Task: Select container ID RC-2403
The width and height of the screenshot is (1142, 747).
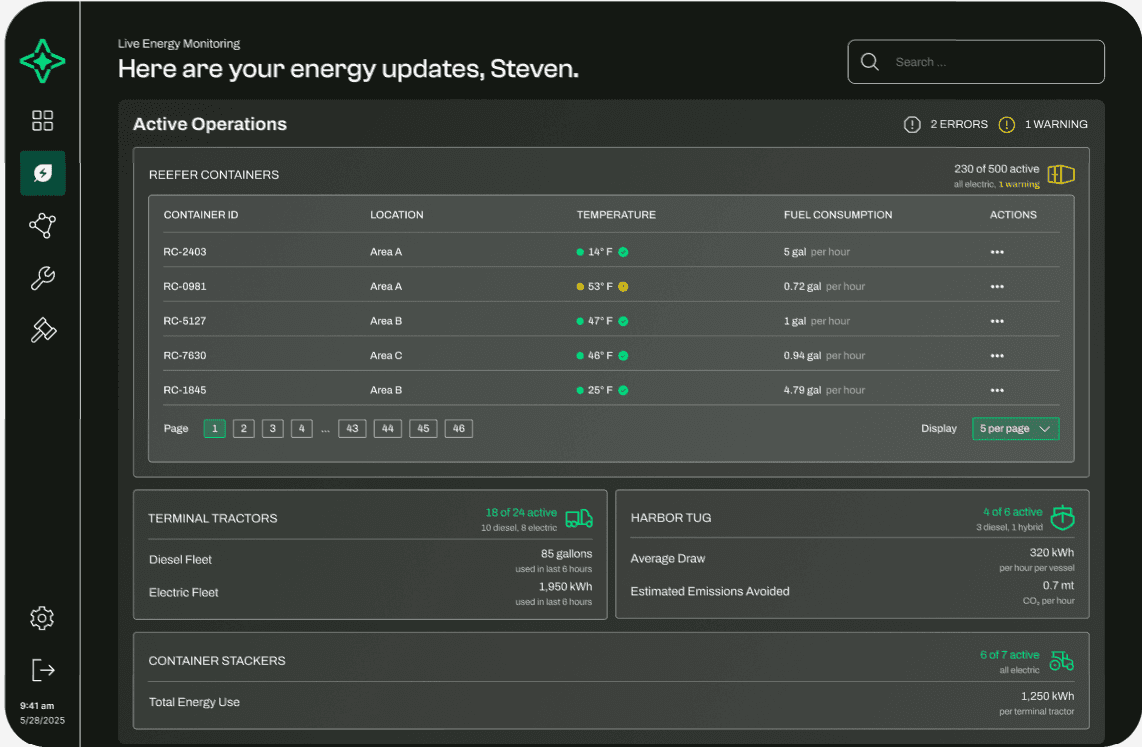Action: 185,252
